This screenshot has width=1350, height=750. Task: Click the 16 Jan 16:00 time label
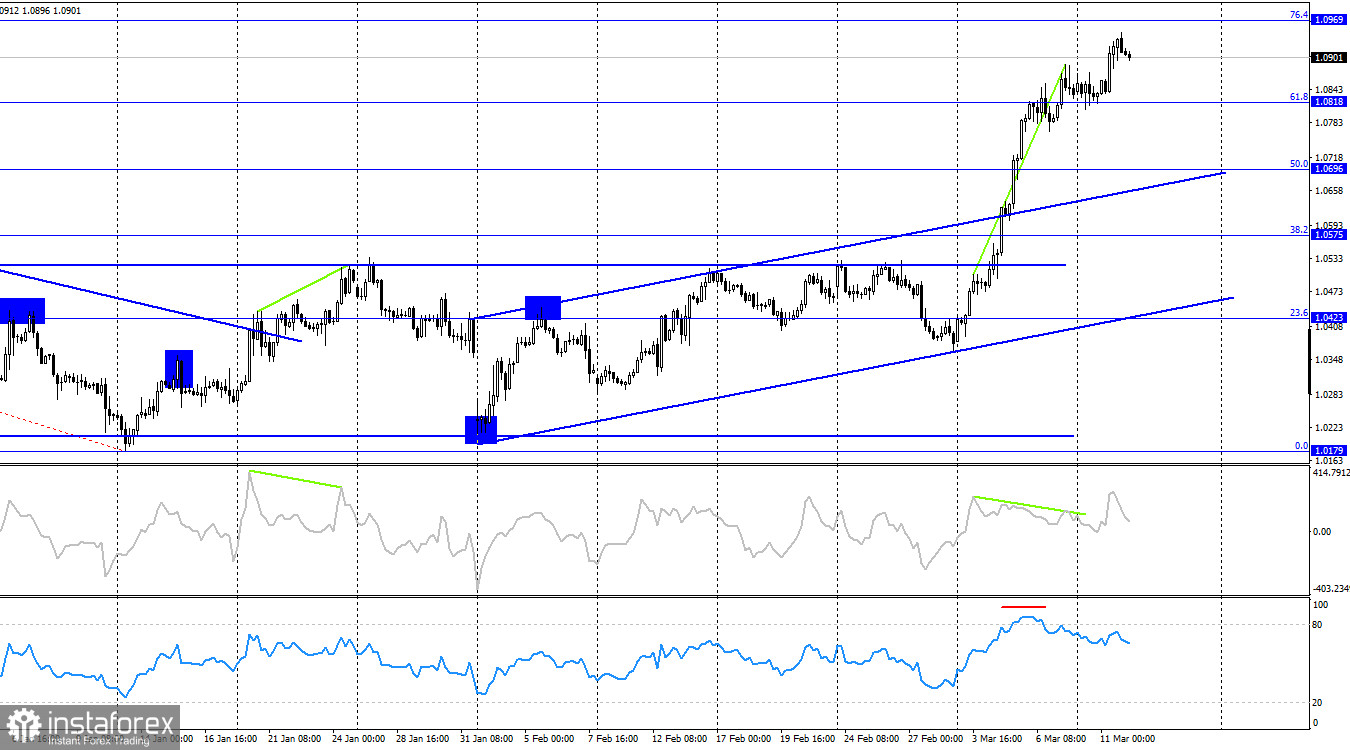click(x=229, y=739)
